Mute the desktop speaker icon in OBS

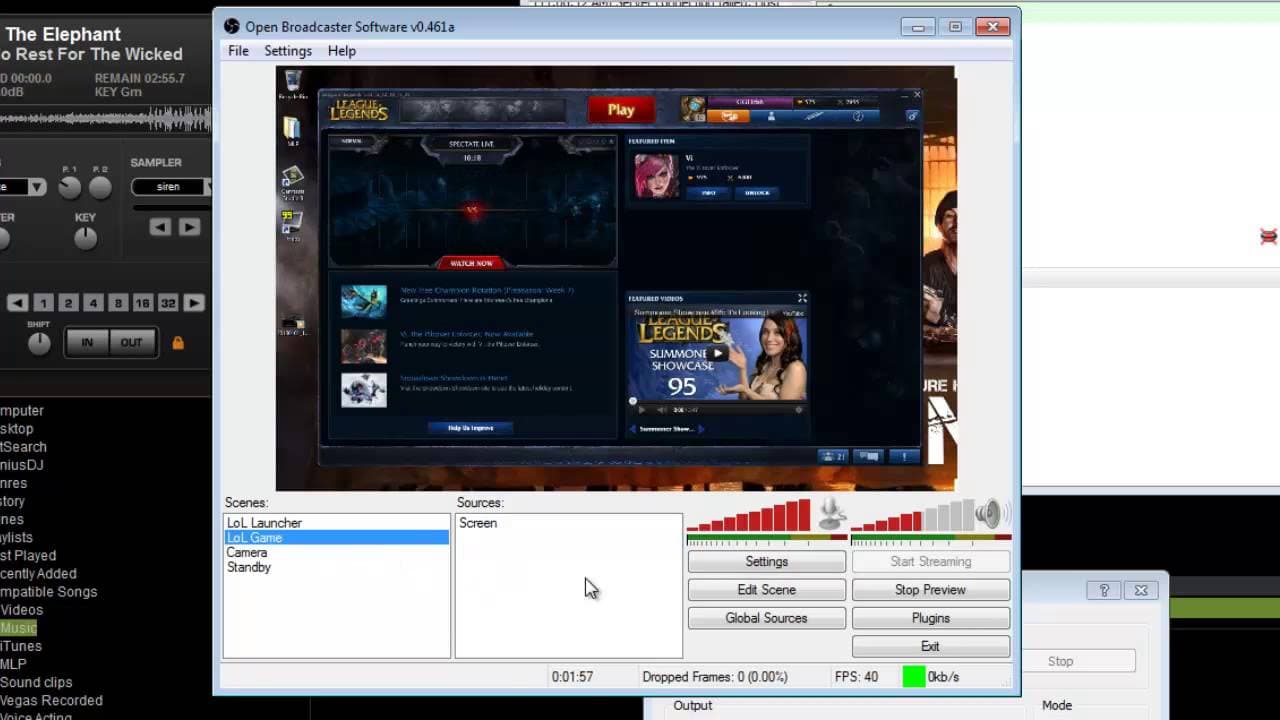pyautogui.click(x=988, y=514)
